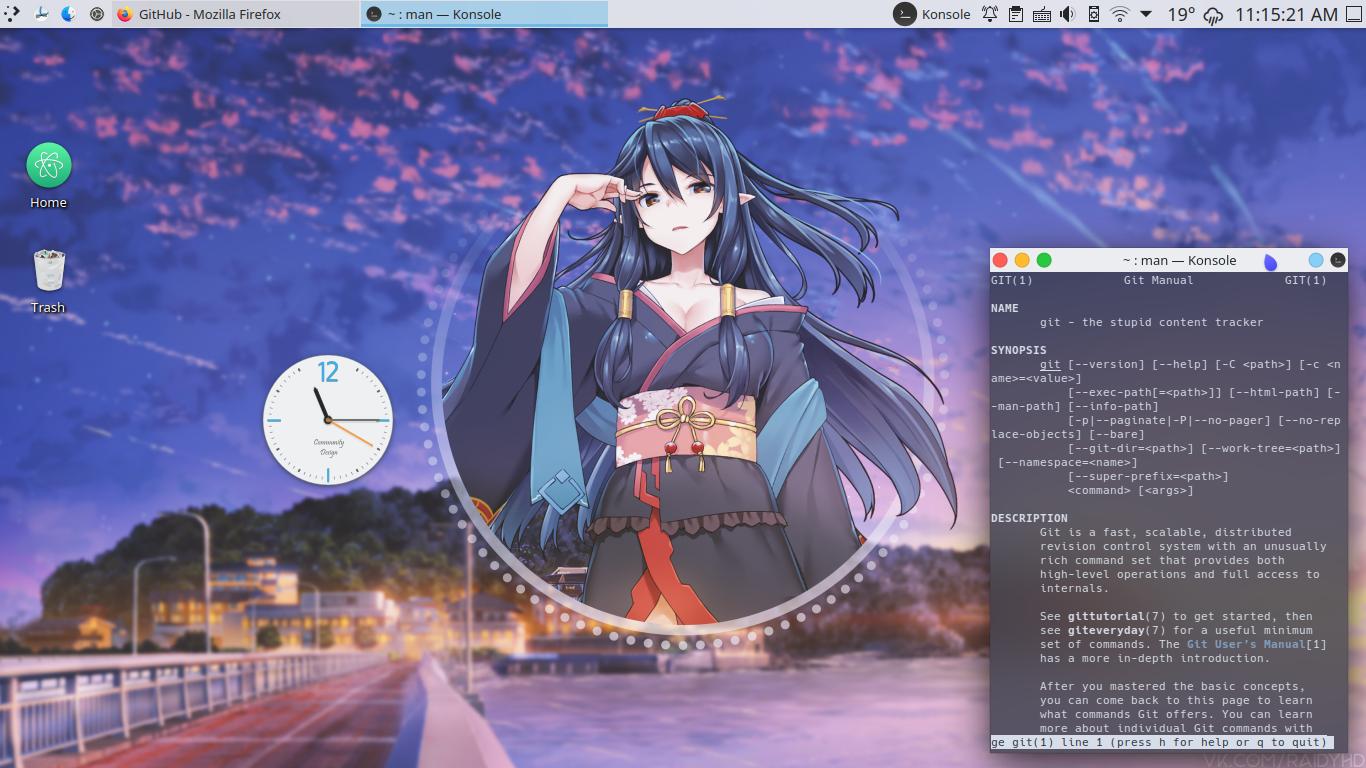
Task: Click the keyboard tray icon
Action: [x=1041, y=14]
